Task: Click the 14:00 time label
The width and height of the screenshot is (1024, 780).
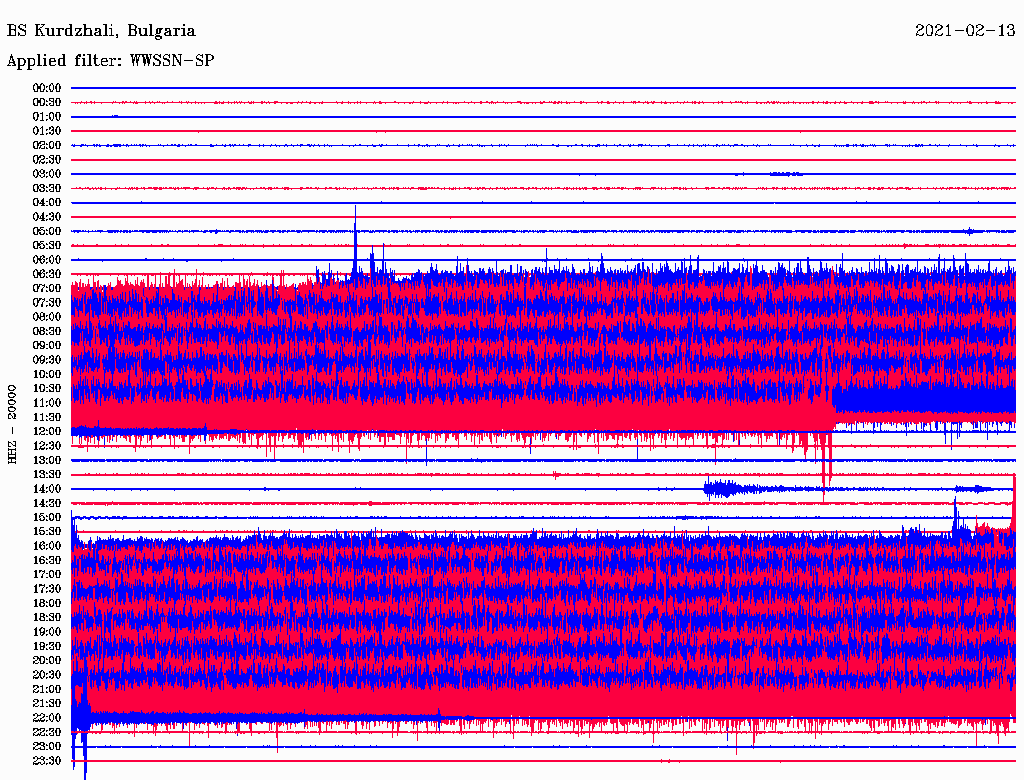Action: click(47, 488)
